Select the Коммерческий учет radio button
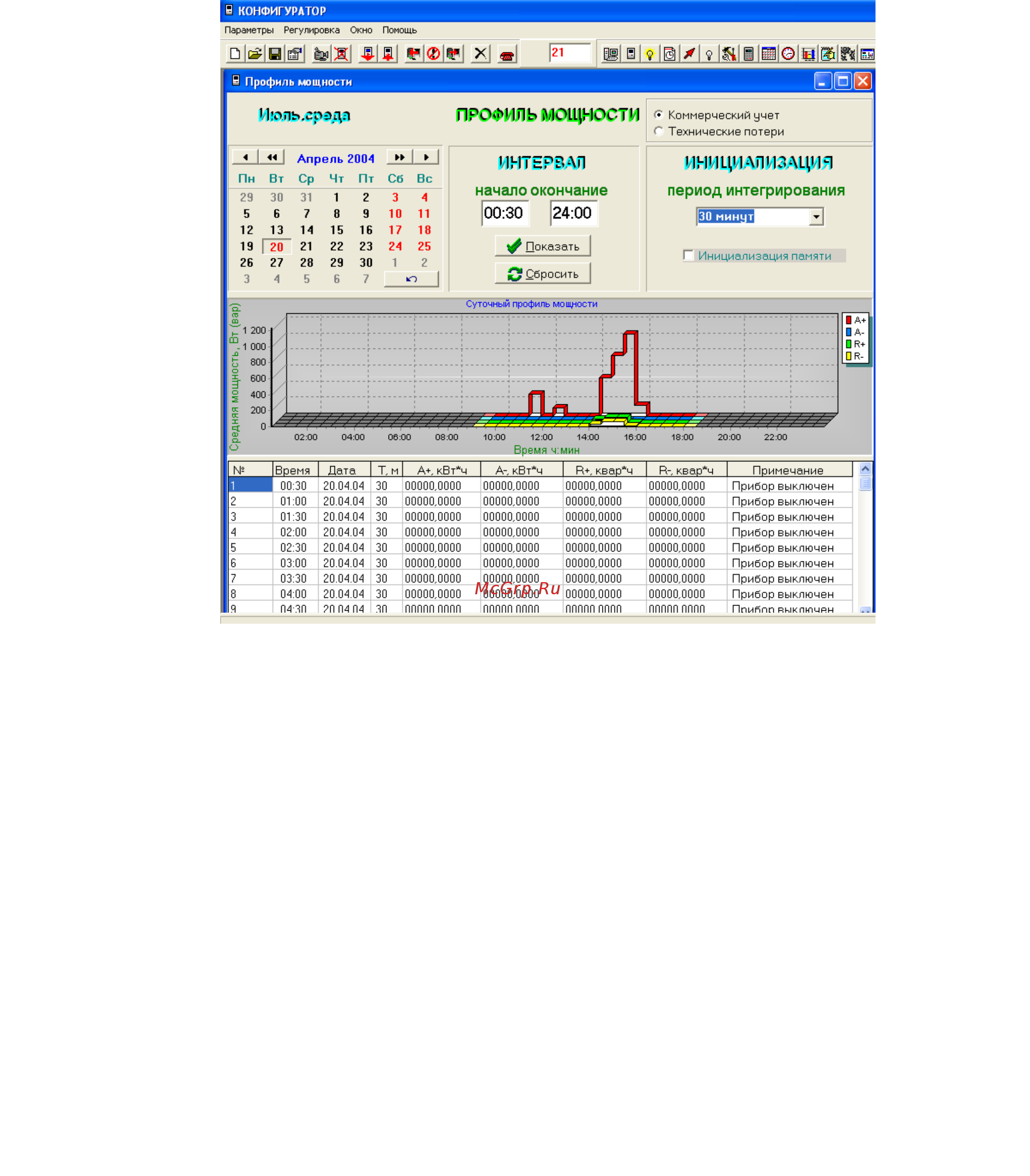This screenshot has height=1176, width=1030. [x=659, y=115]
